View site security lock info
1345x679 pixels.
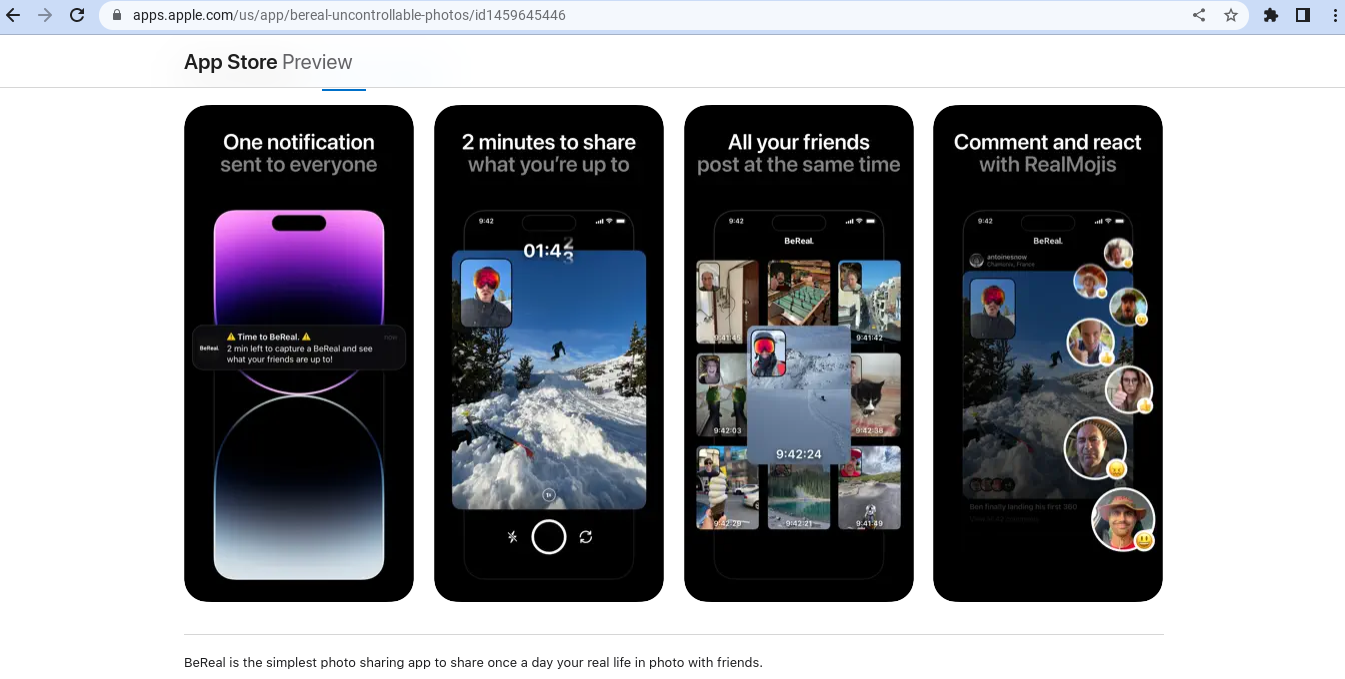point(118,15)
